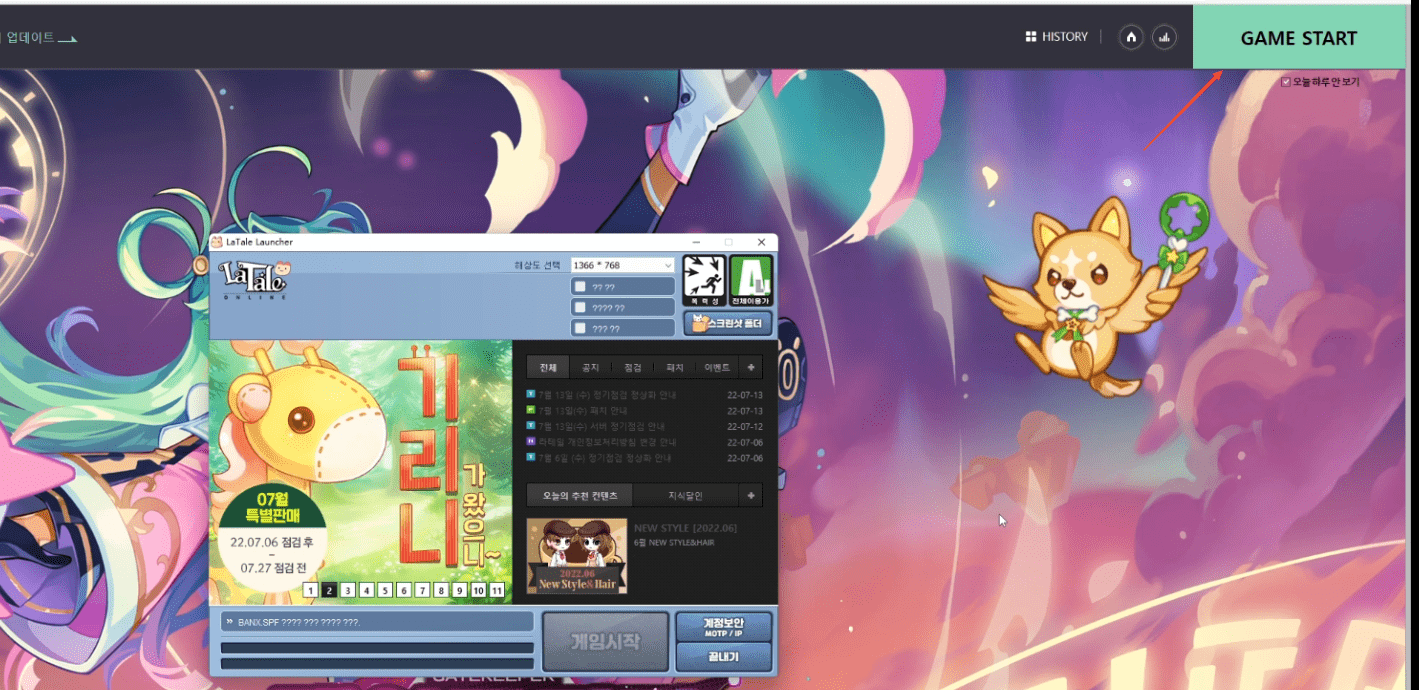This screenshot has width=1419, height=690.
Task: Click the home icon in top bar
Action: point(1131,37)
